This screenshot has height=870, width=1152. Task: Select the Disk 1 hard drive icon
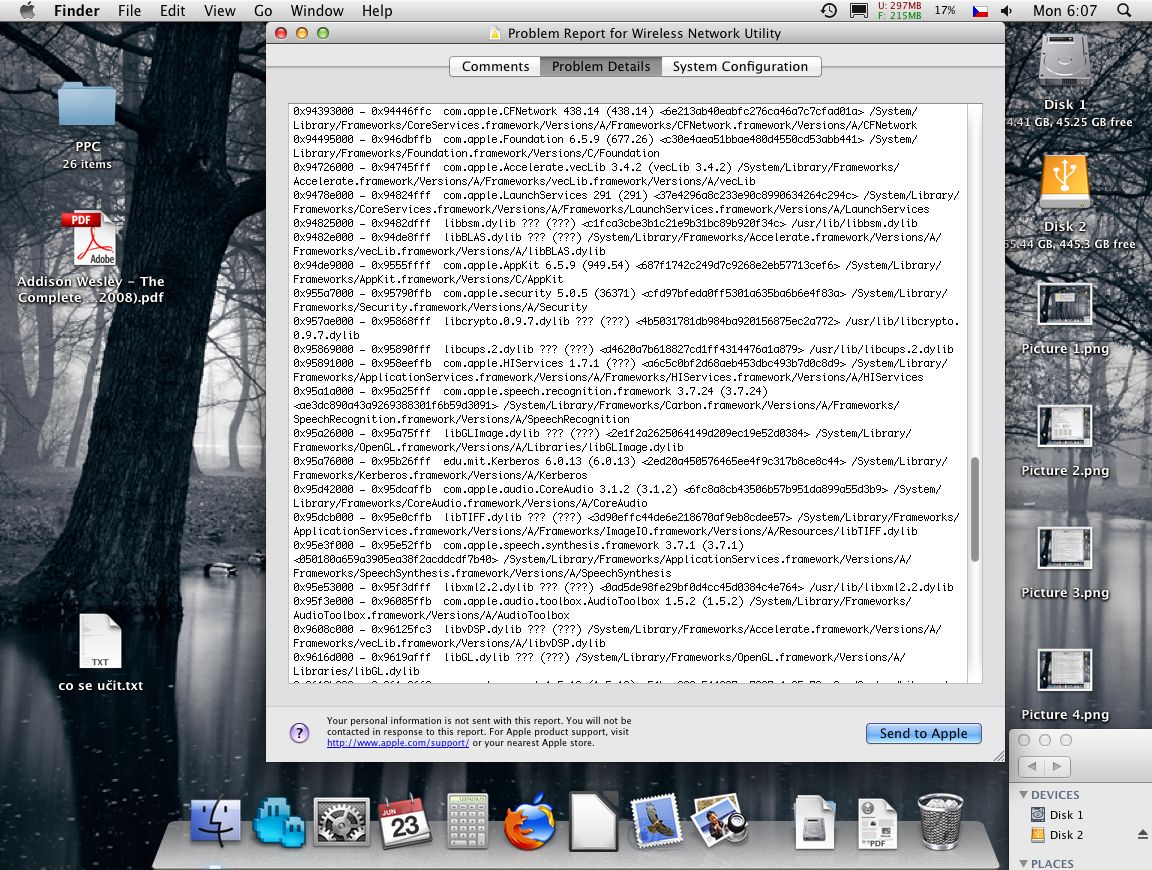(1065, 62)
